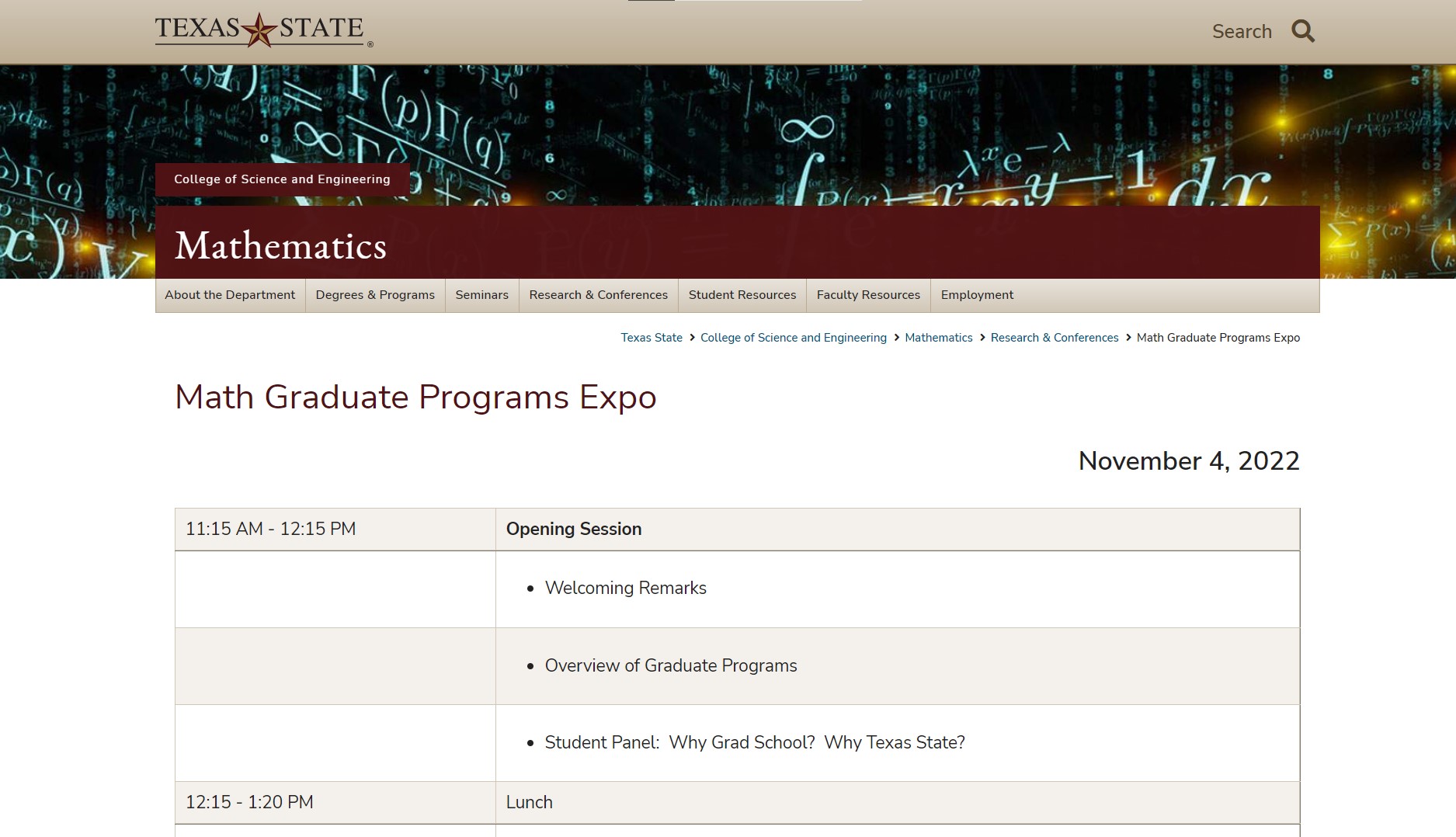Follow College of Science and Engineering breadcrumb
The height and width of the screenshot is (837, 1456).
[x=793, y=338]
